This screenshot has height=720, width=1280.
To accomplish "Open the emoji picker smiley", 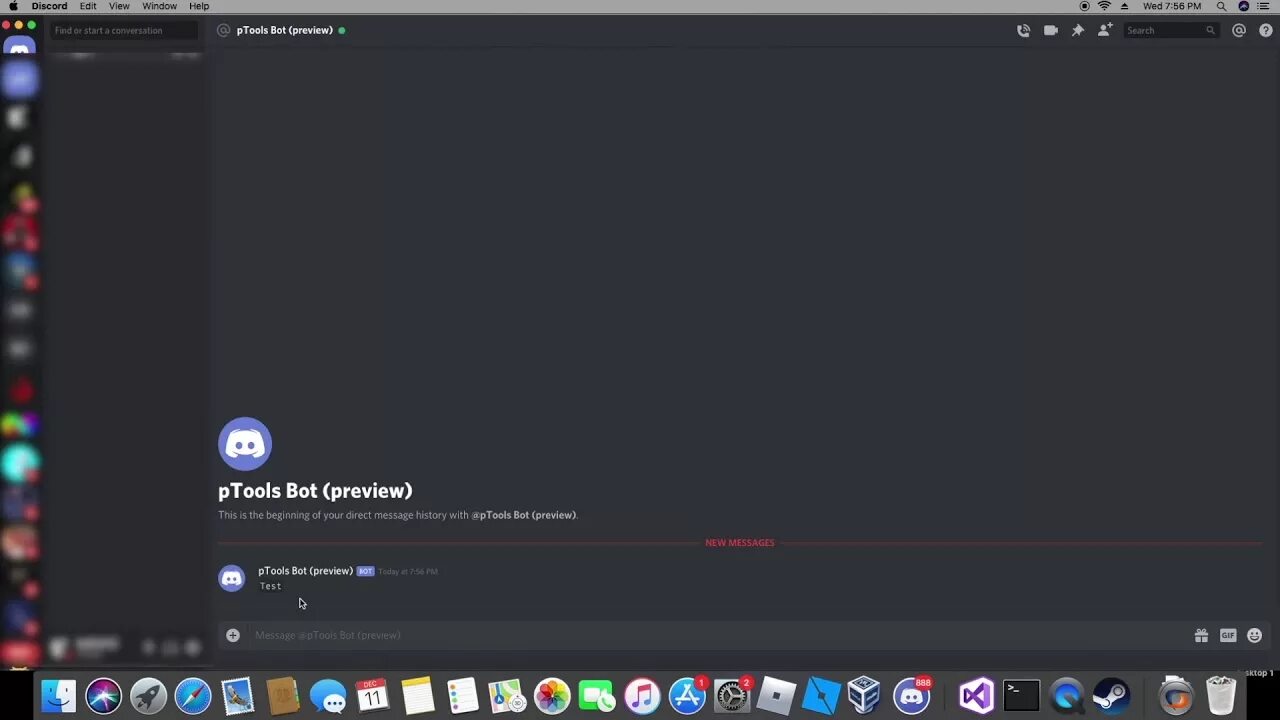I will pos(1254,635).
